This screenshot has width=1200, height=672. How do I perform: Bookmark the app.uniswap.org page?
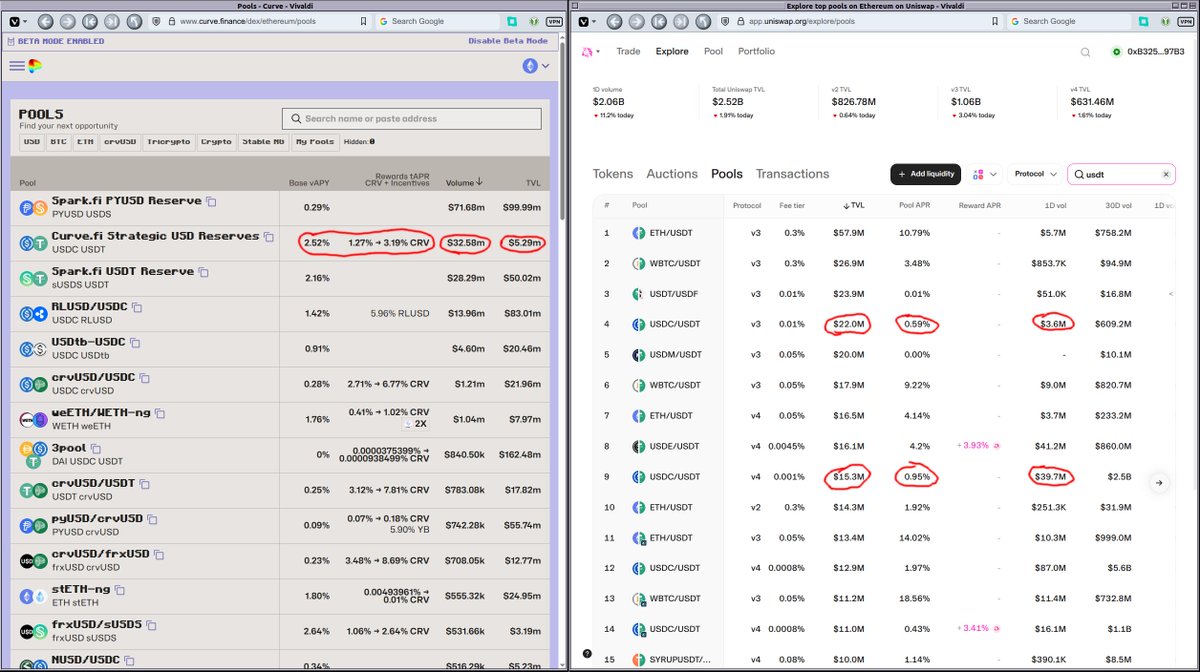(x=995, y=21)
